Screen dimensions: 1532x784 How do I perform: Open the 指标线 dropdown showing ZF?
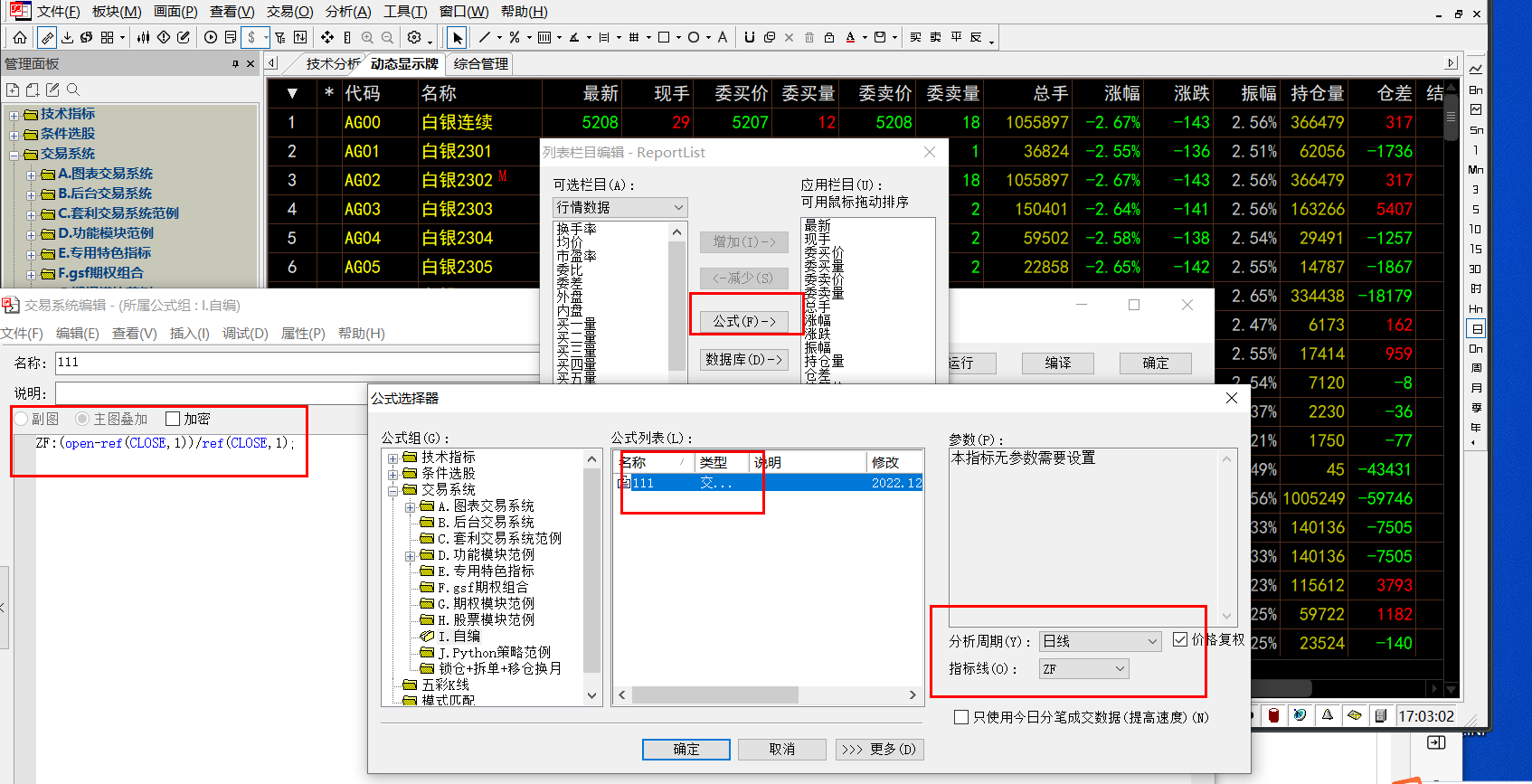[x=1083, y=669]
